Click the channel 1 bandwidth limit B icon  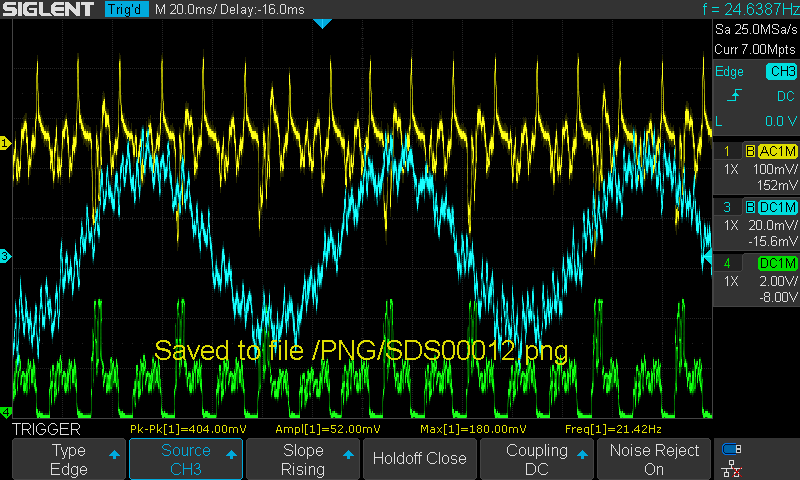(x=750, y=151)
